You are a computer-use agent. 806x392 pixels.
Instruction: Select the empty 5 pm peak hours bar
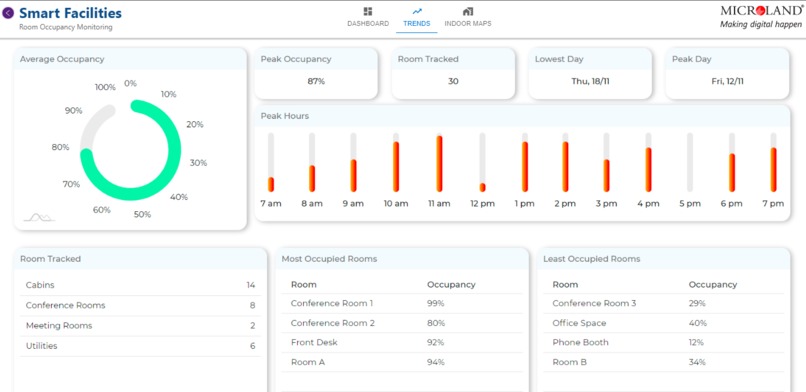[x=690, y=162]
